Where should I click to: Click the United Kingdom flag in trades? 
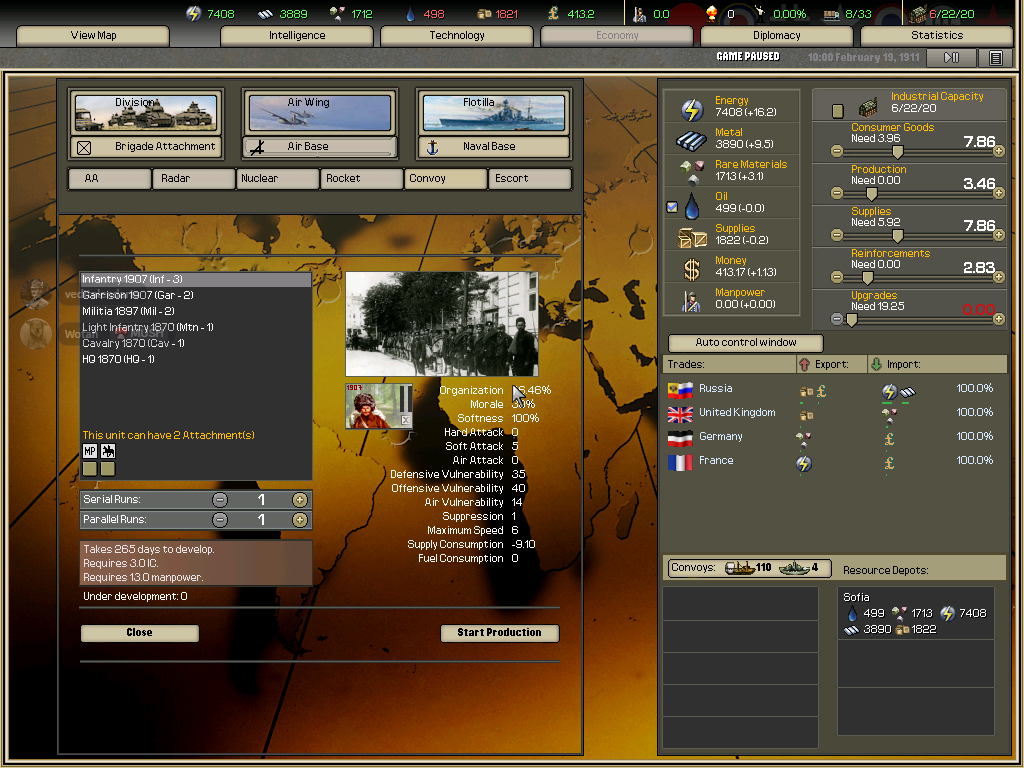(680, 414)
